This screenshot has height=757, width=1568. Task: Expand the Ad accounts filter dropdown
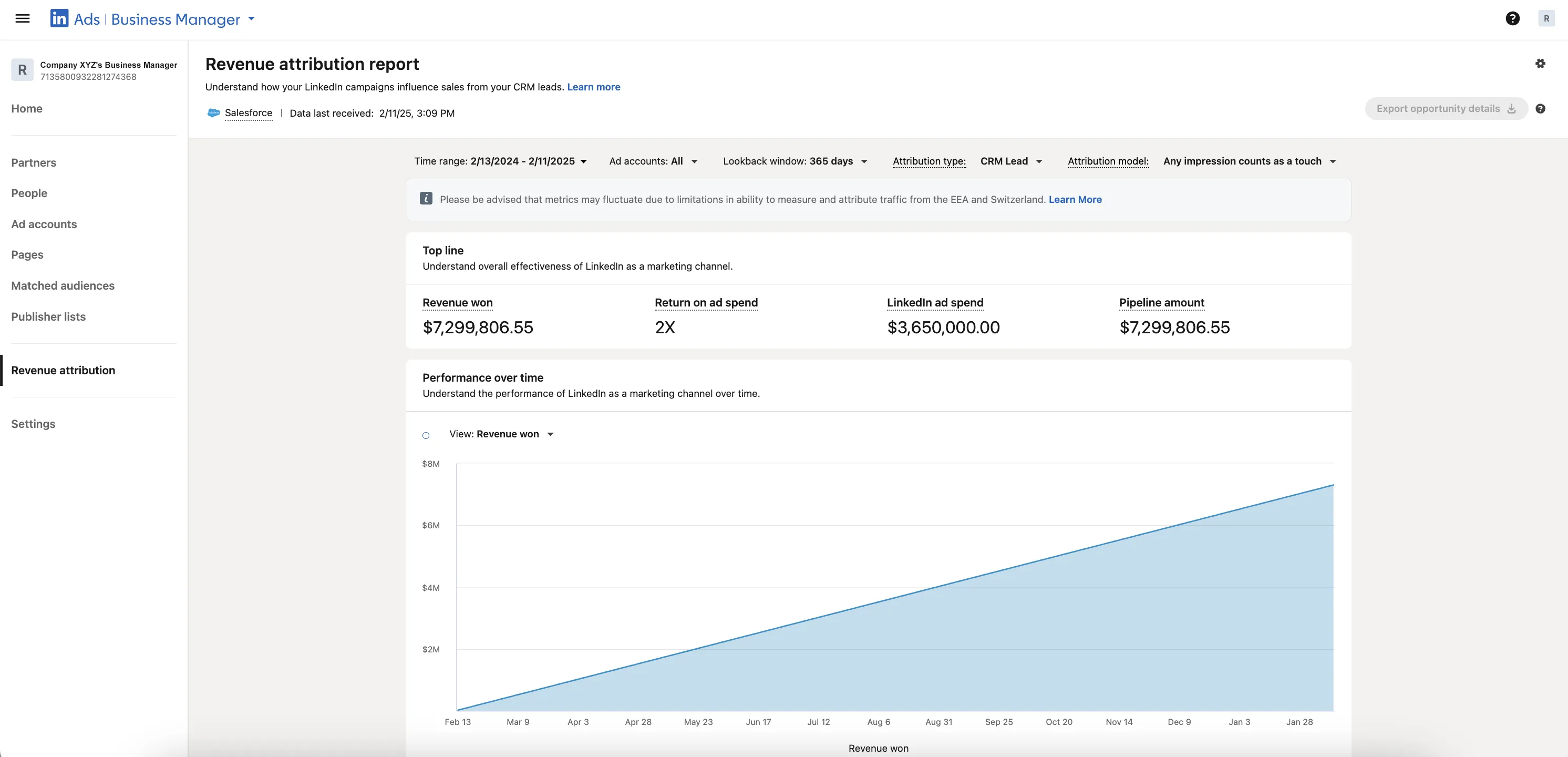pos(654,161)
